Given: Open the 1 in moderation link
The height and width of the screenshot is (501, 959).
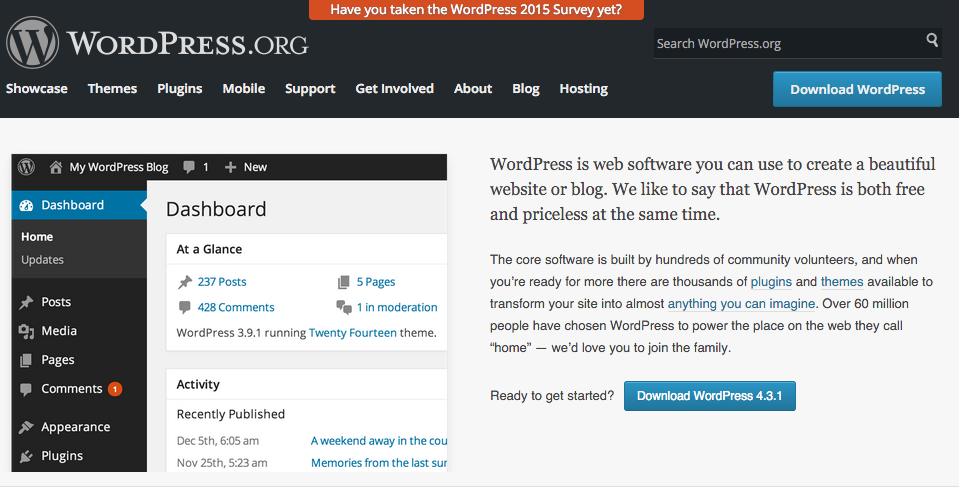Looking at the screenshot, I should click(x=397, y=307).
